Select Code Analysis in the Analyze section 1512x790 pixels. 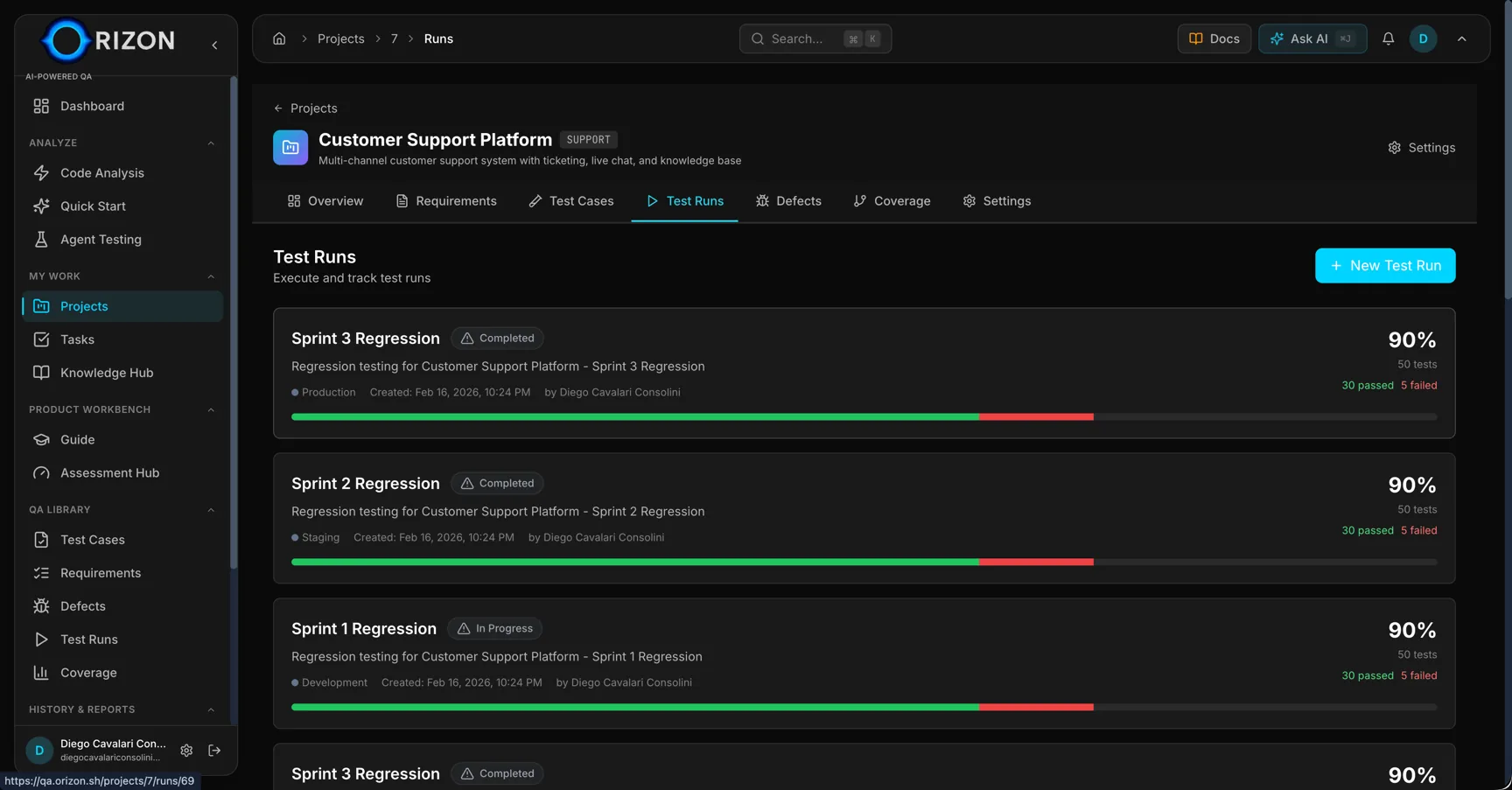point(101,172)
